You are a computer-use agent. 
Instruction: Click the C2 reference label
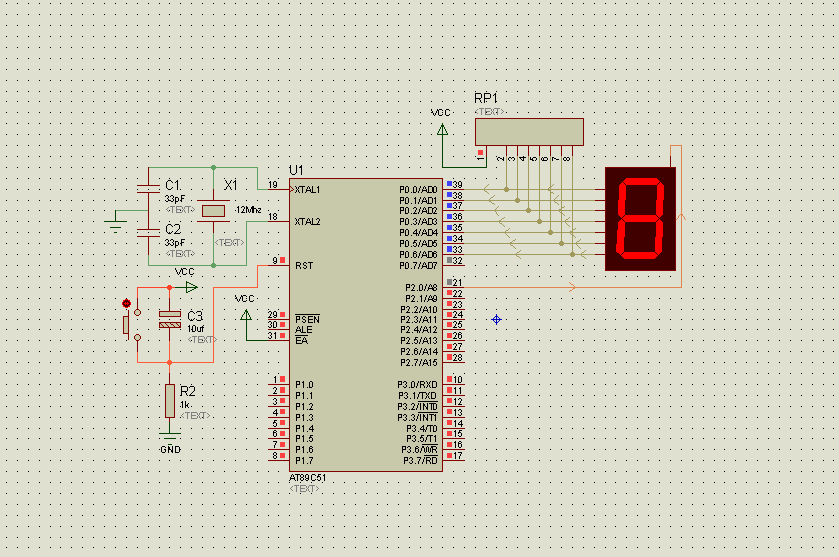(173, 229)
